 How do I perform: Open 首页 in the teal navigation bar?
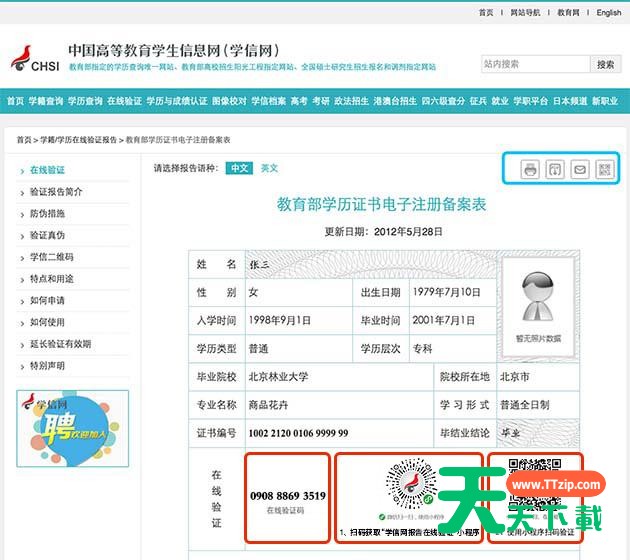point(15,101)
